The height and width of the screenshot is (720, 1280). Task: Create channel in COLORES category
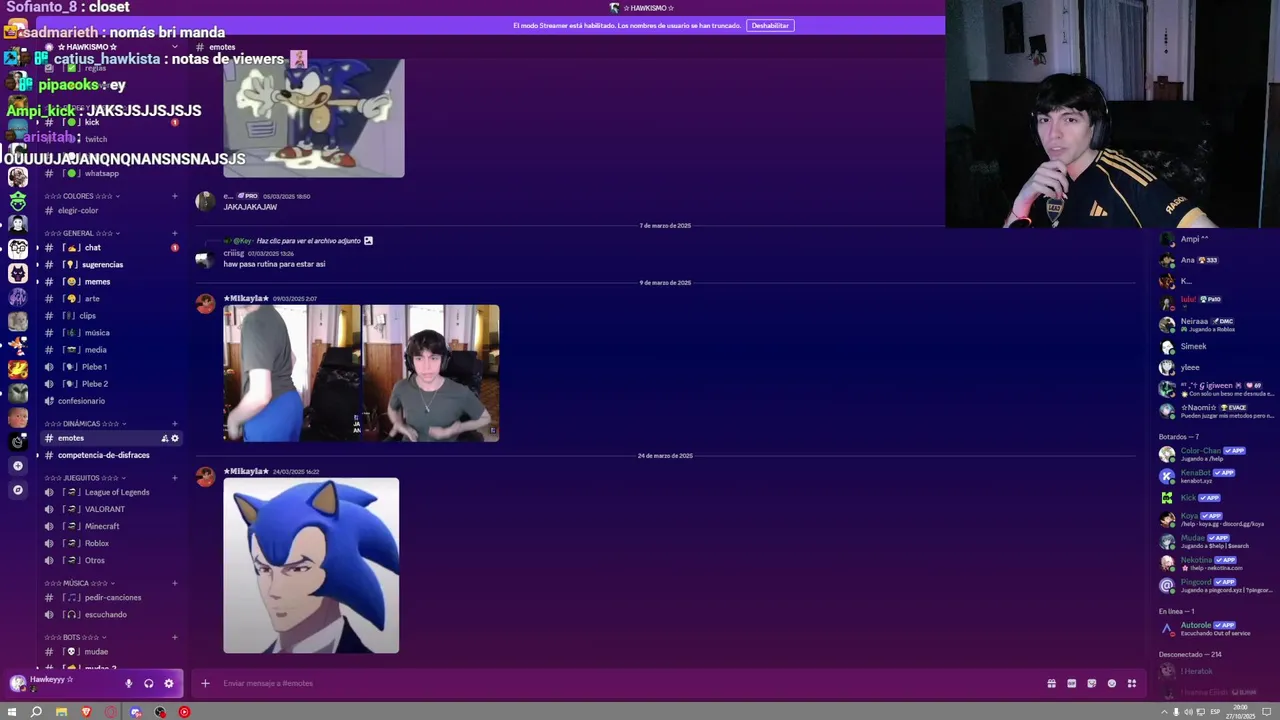pos(175,196)
